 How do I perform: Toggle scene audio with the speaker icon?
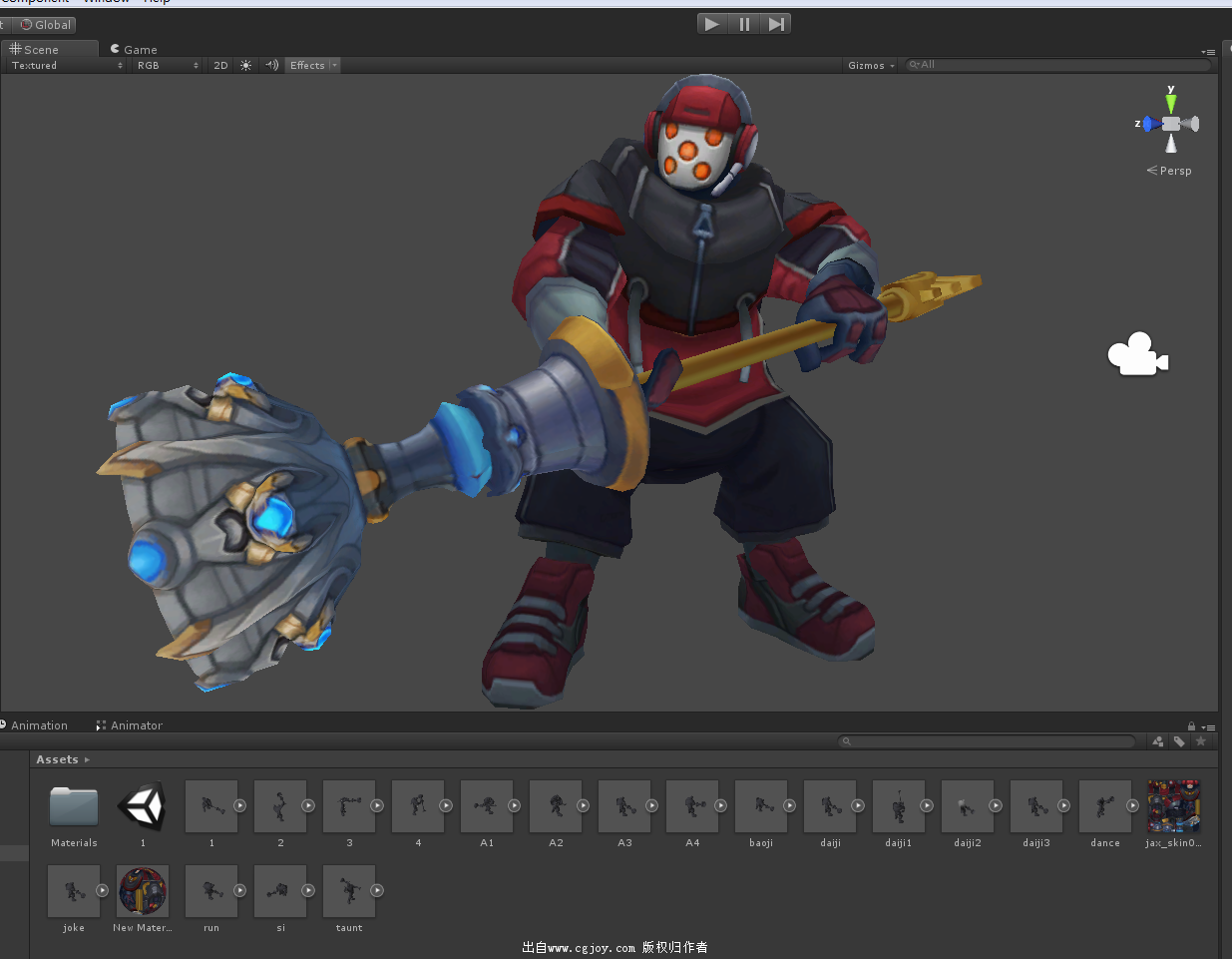271,65
